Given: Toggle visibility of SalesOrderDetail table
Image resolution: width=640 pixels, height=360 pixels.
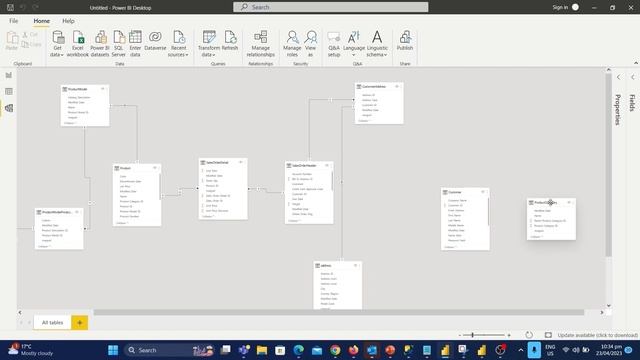Looking at the screenshot, I should (x=240, y=162).
